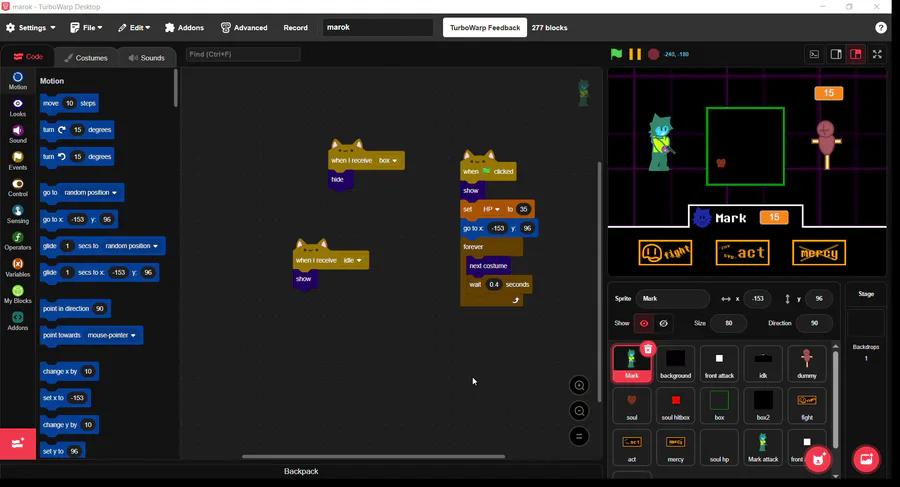Click the sprite Direction field
The image size is (900, 487).
pos(814,323)
